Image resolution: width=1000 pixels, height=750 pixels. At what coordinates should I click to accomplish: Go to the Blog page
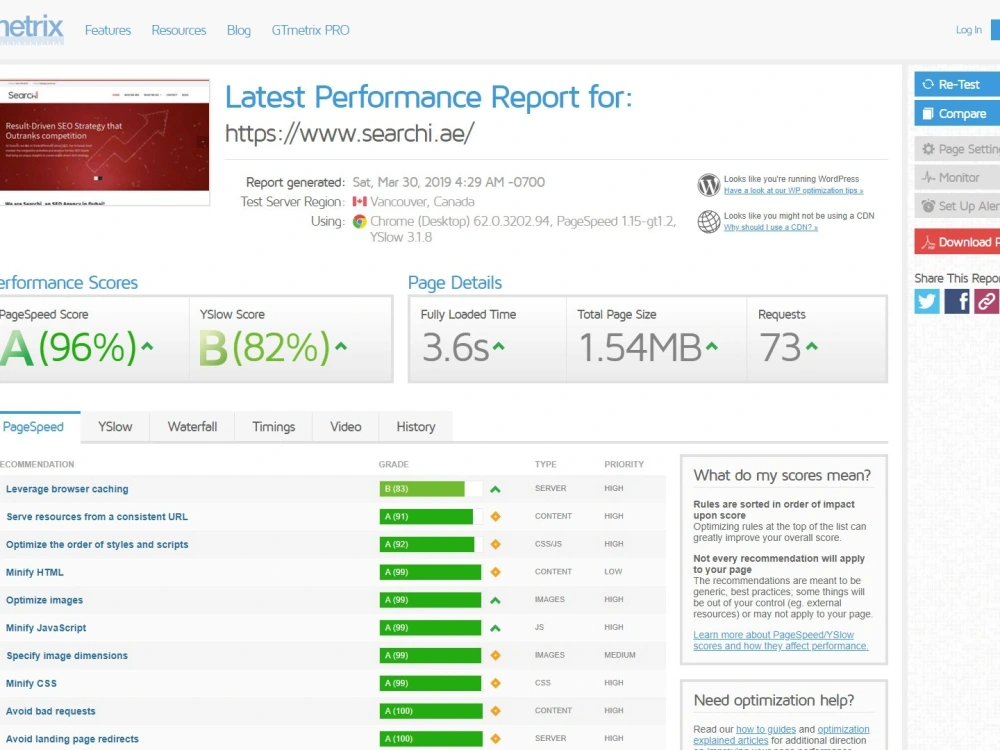pyautogui.click(x=239, y=30)
